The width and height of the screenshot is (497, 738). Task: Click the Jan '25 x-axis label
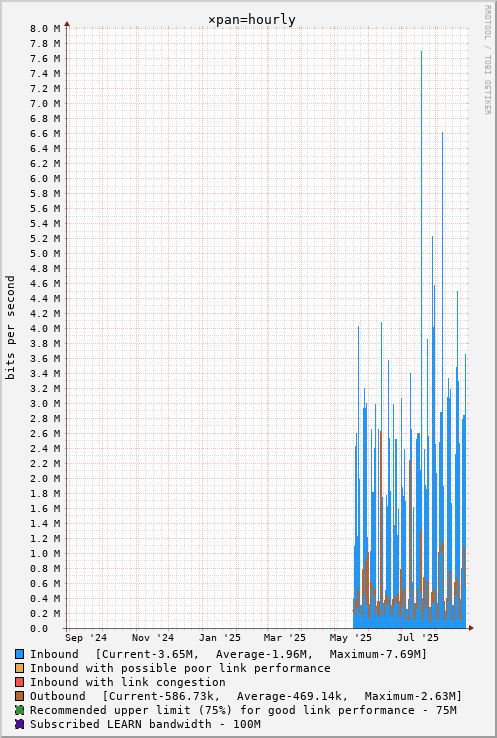(219, 638)
